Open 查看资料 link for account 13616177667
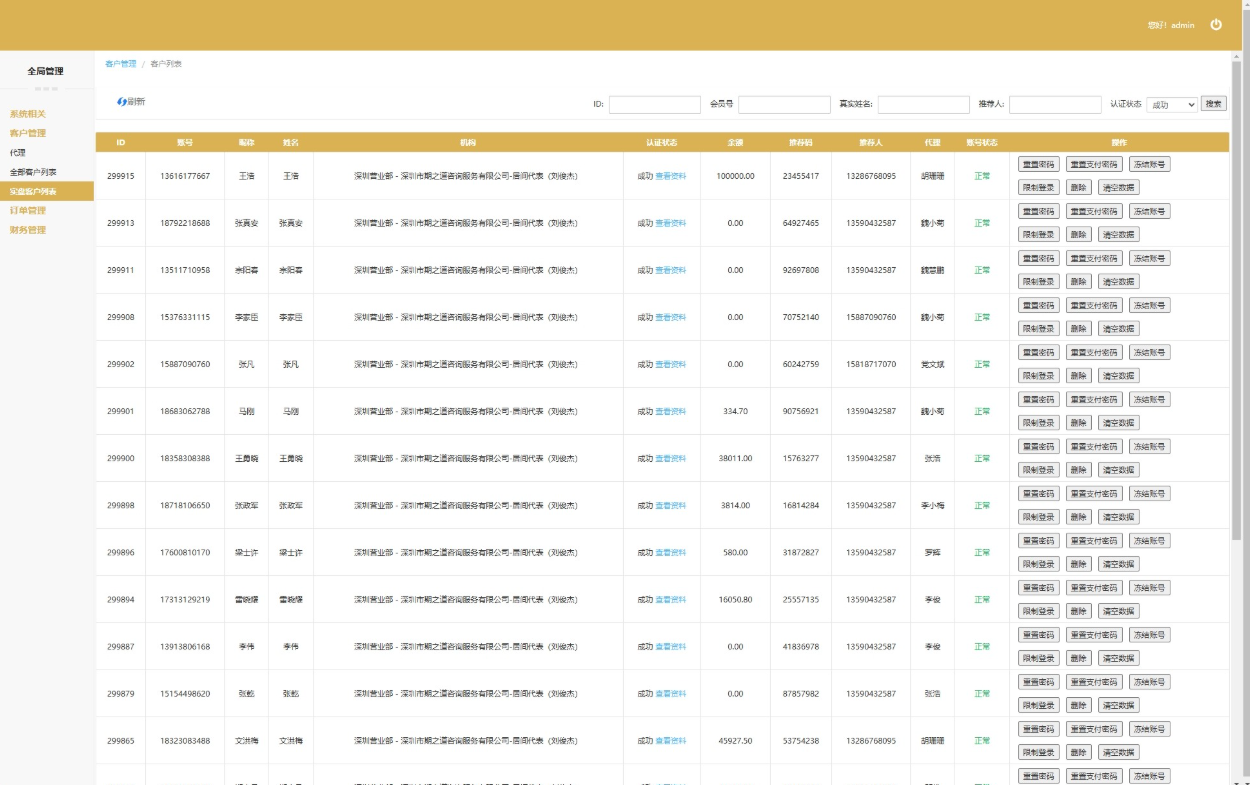This screenshot has width=1250, height=785. click(670, 176)
